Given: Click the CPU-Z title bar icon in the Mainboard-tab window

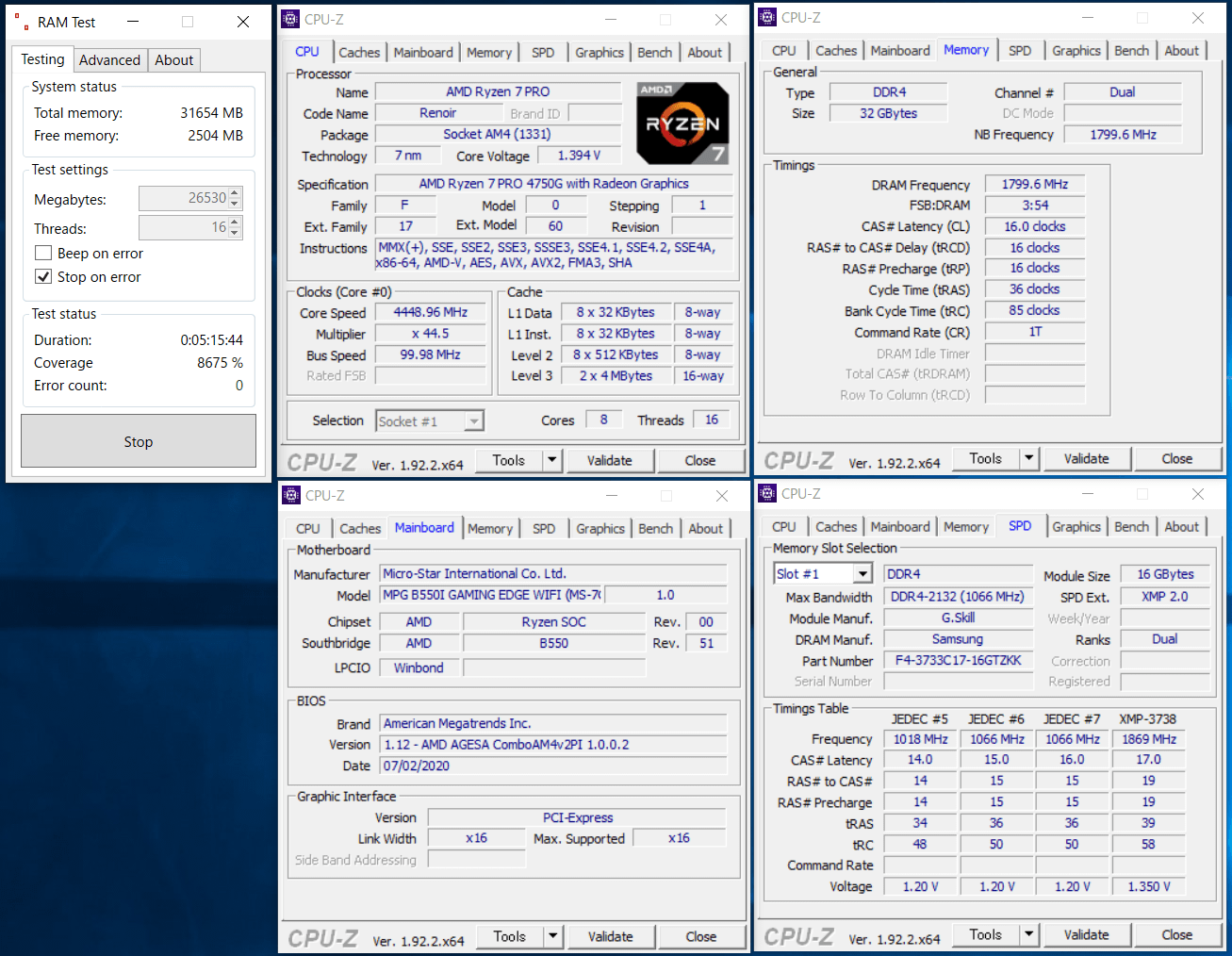Looking at the screenshot, I should click(291, 495).
